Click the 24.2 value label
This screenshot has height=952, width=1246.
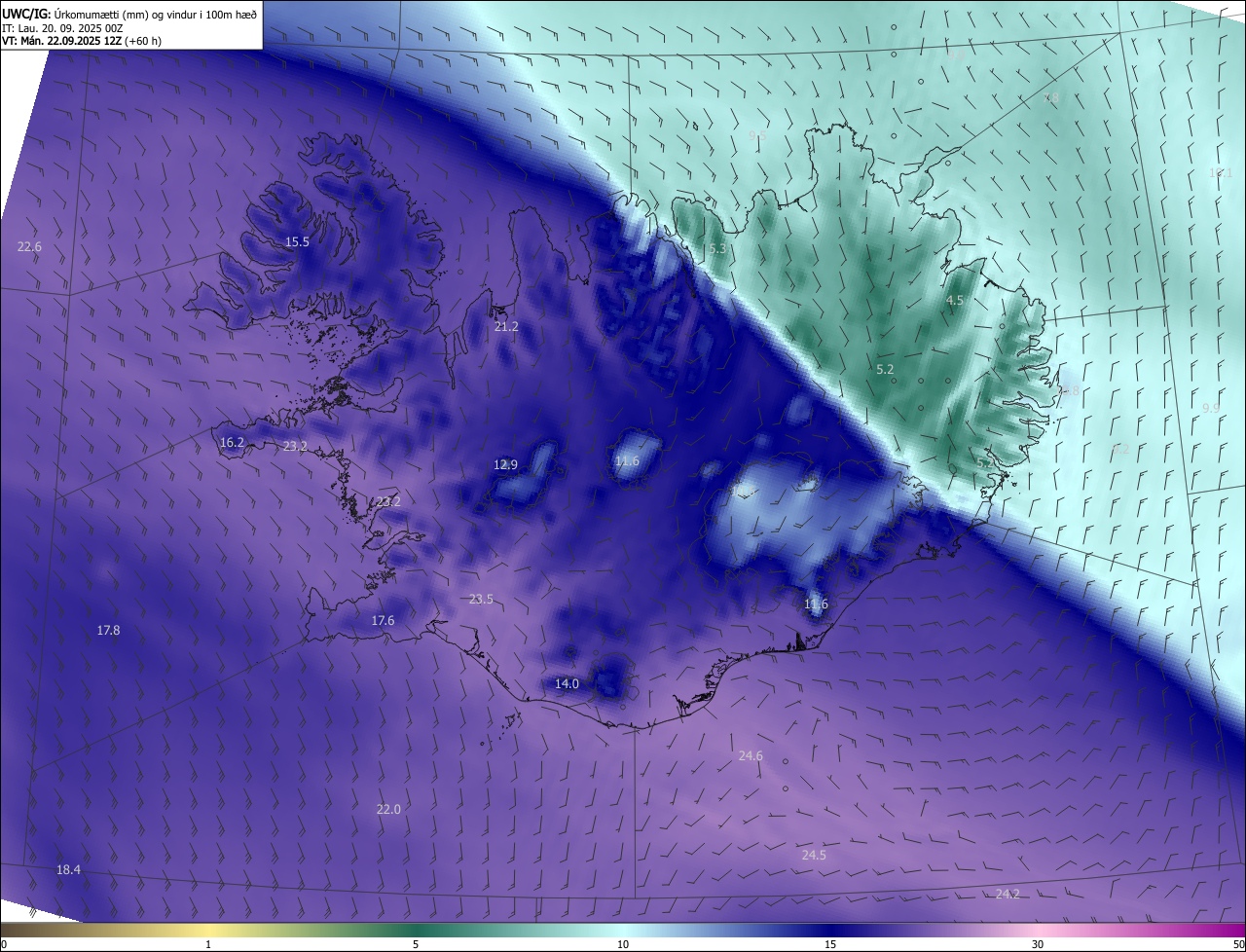[1008, 895]
